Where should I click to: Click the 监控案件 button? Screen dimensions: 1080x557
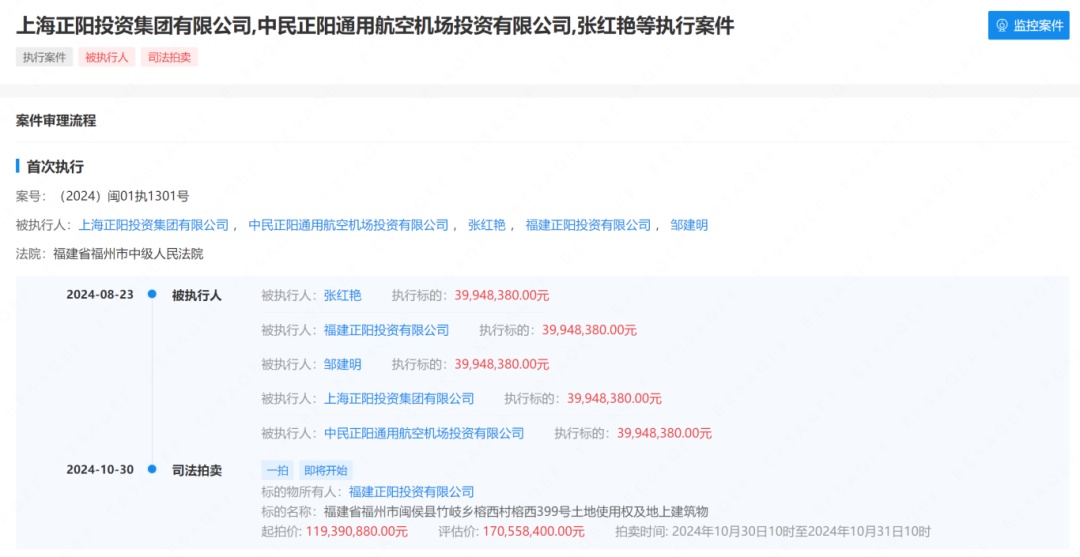pyautogui.click(x=1028, y=25)
